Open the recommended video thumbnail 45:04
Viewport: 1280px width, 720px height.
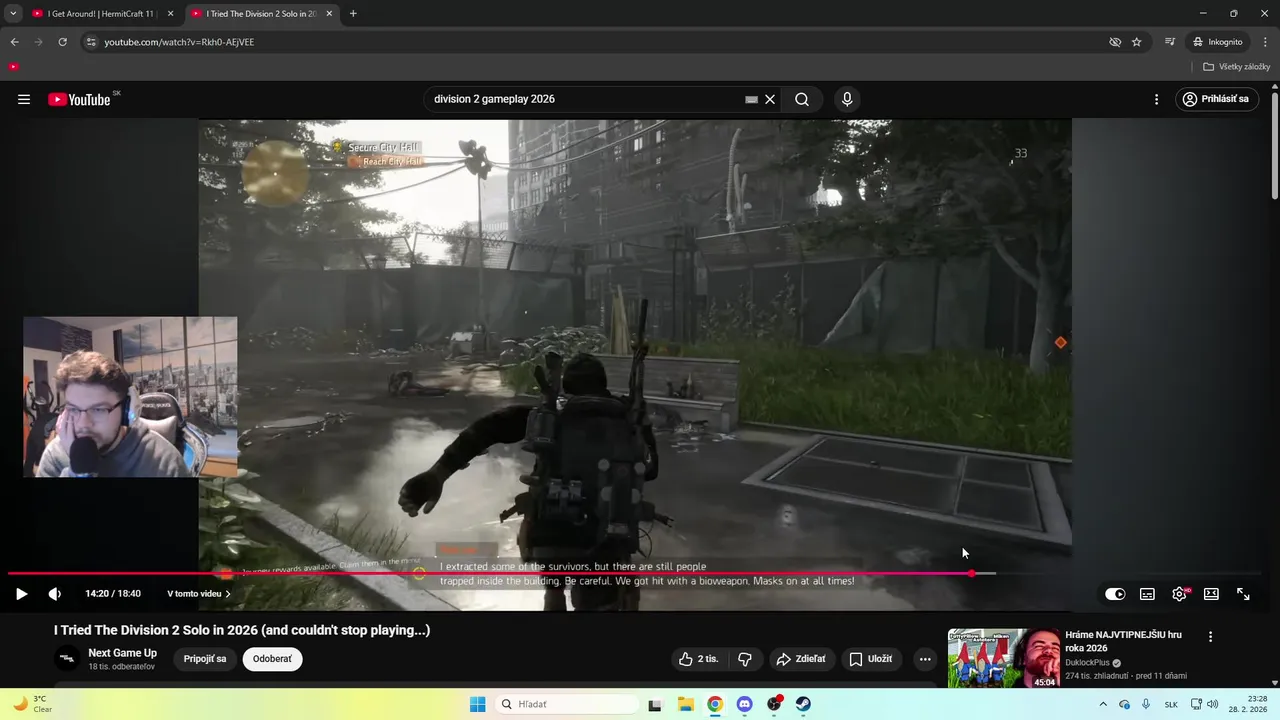(1003, 658)
